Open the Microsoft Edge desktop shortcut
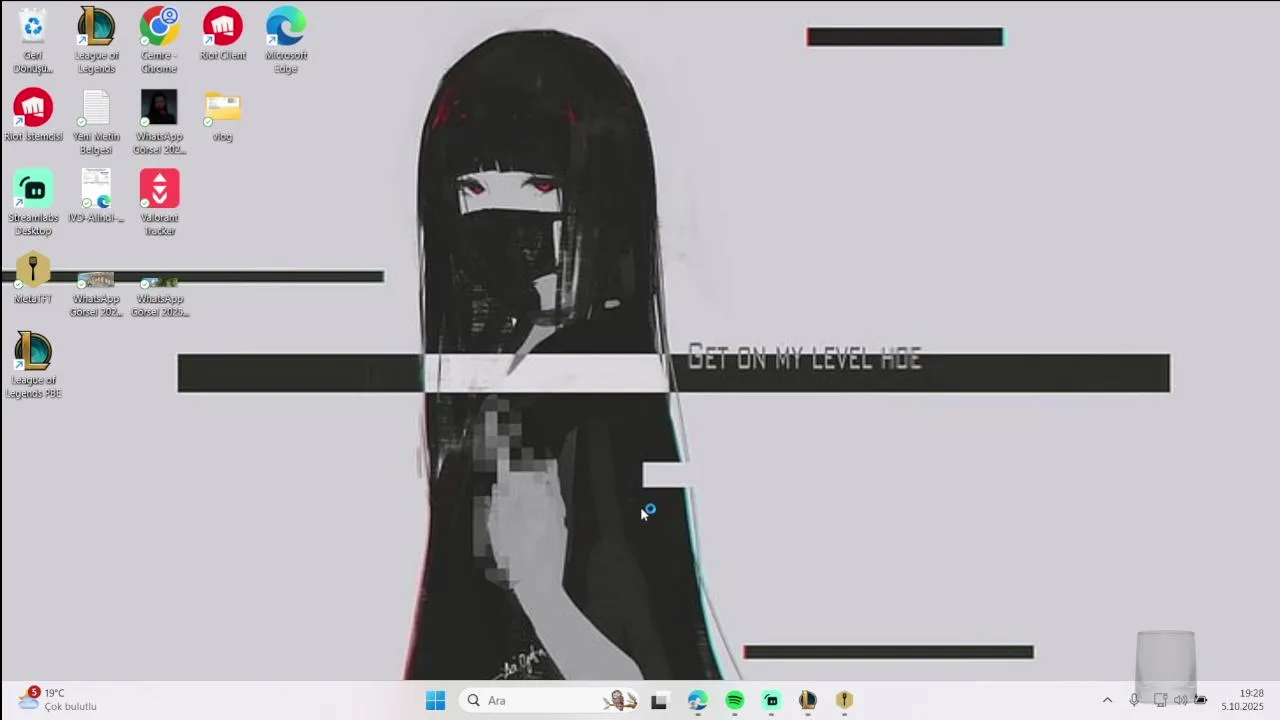 pos(286,40)
